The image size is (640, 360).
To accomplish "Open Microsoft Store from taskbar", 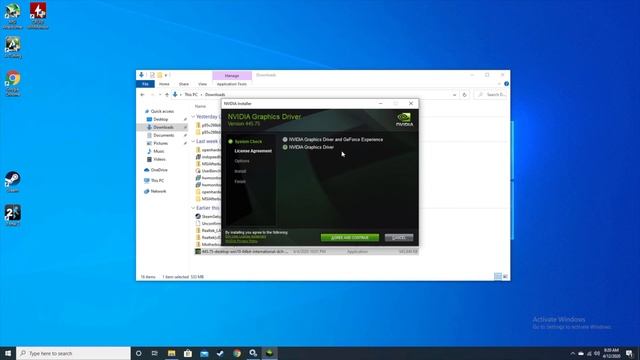I will (188, 353).
